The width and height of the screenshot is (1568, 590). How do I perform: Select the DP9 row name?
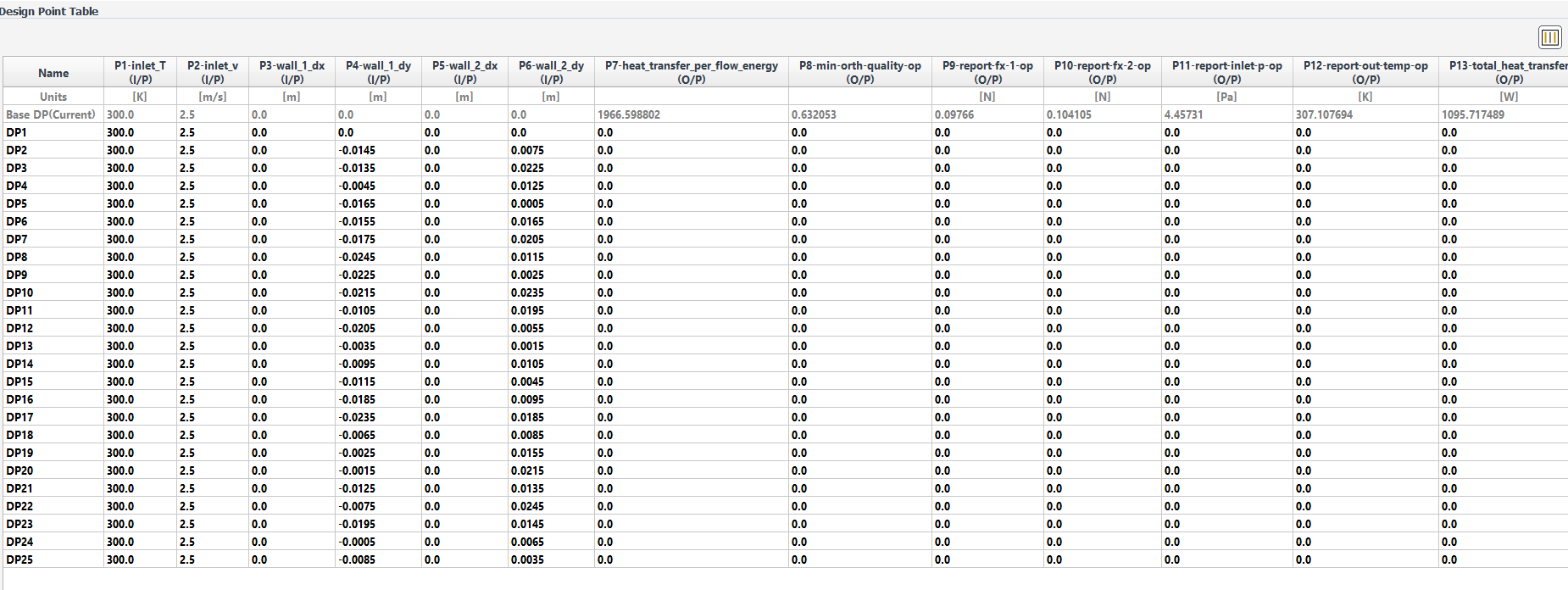pos(17,275)
